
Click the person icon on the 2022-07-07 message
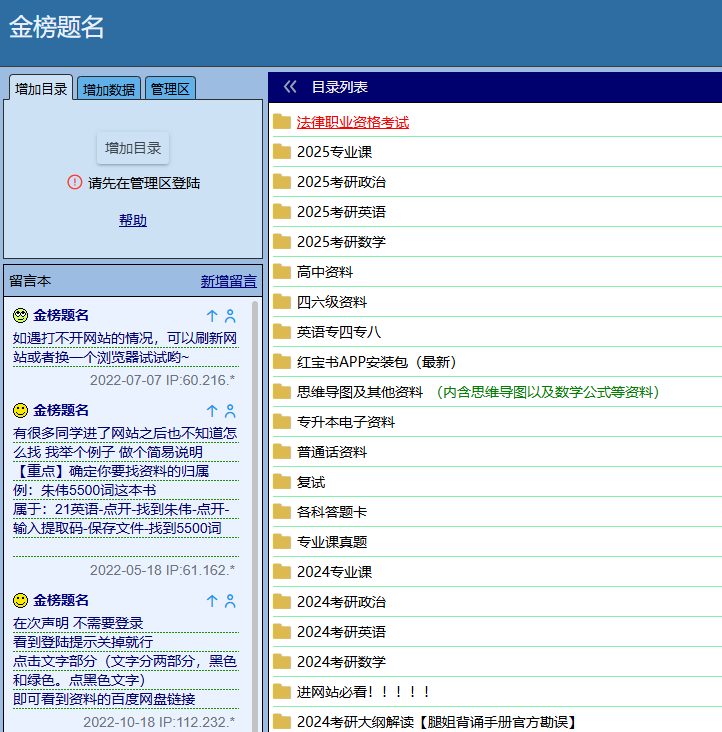pos(230,316)
